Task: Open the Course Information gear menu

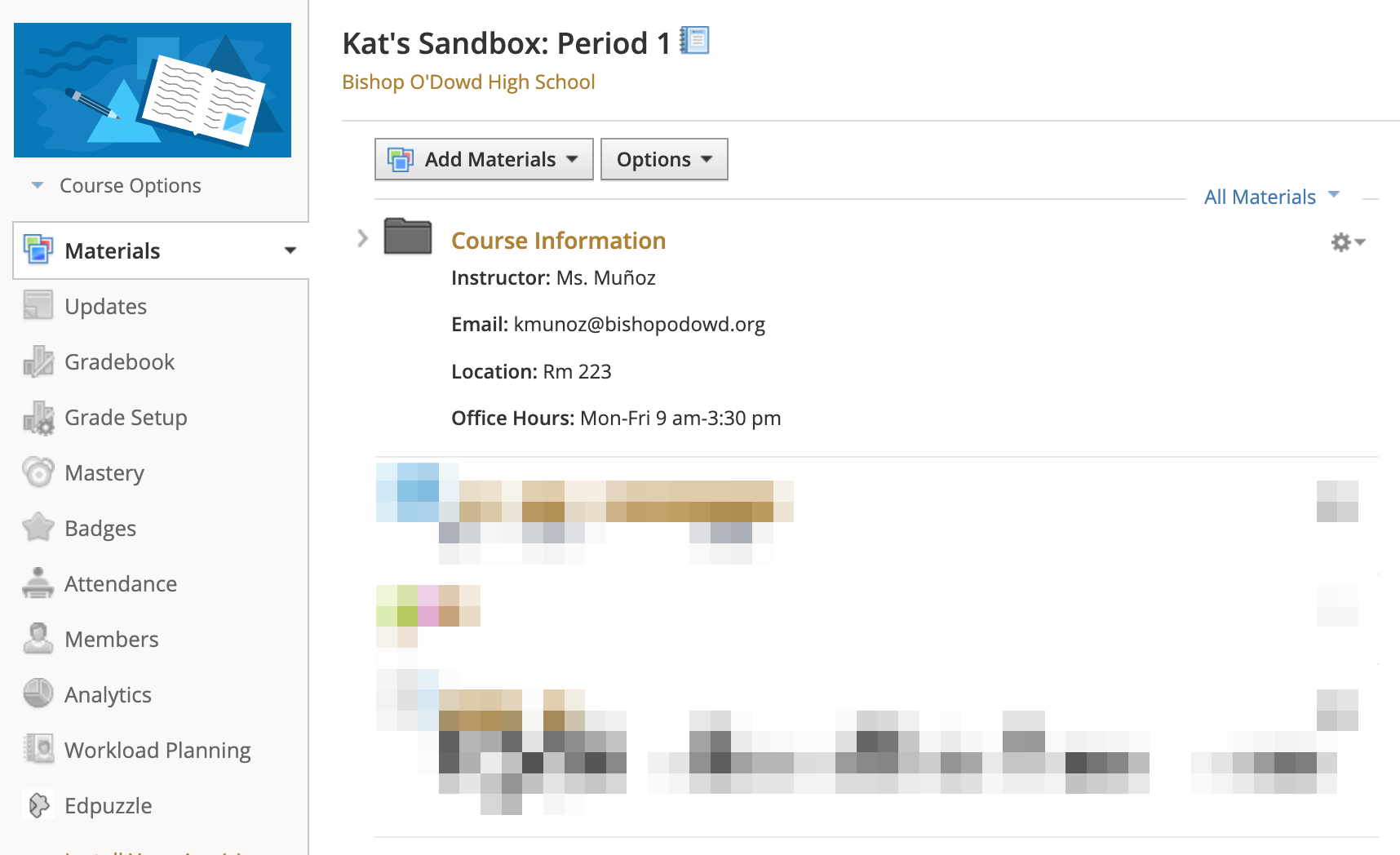Action: click(x=1348, y=242)
